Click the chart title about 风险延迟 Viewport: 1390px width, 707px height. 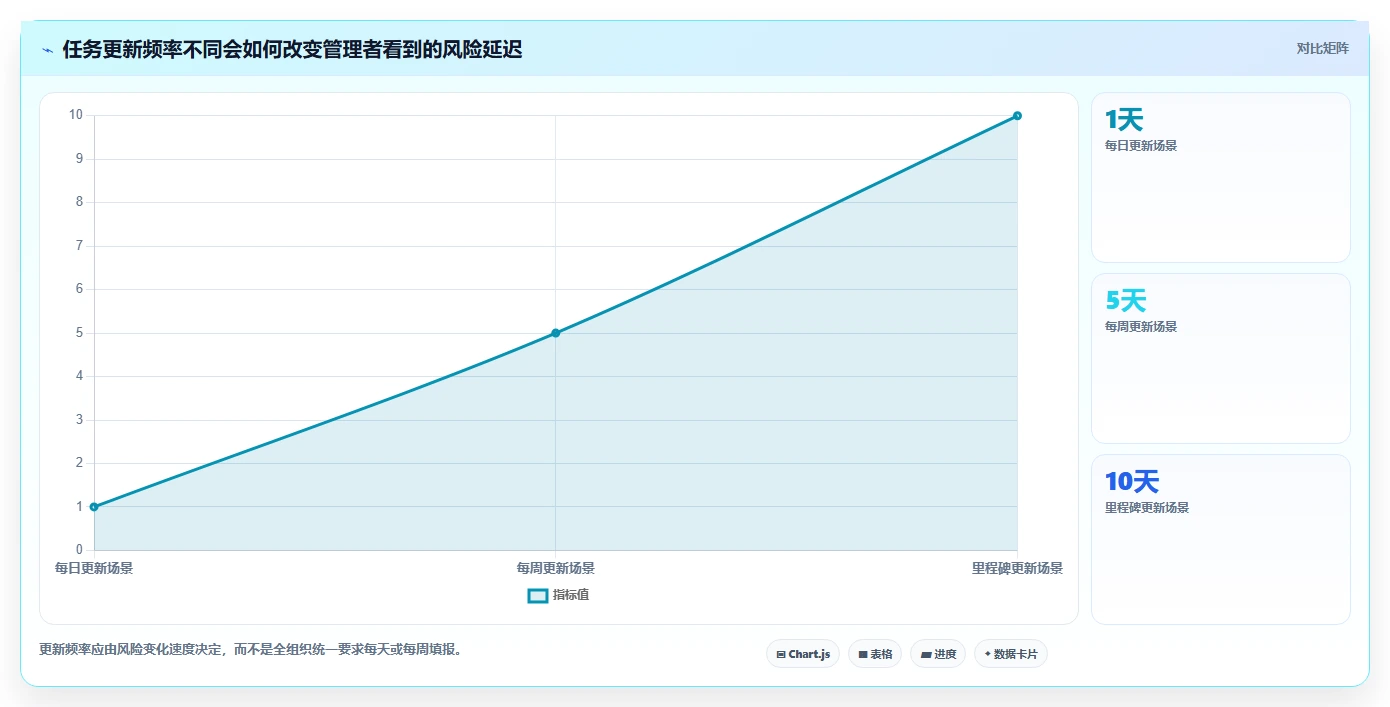(x=292, y=49)
